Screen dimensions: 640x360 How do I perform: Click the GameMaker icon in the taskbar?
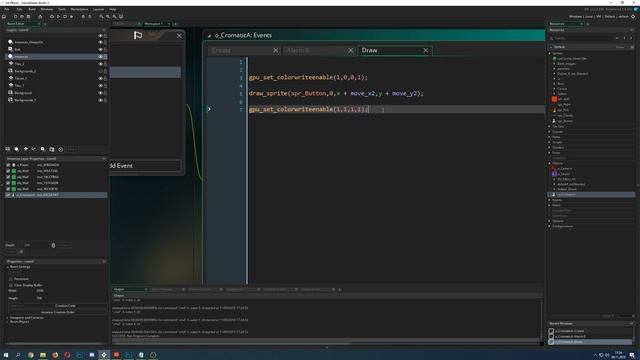tap(104, 355)
